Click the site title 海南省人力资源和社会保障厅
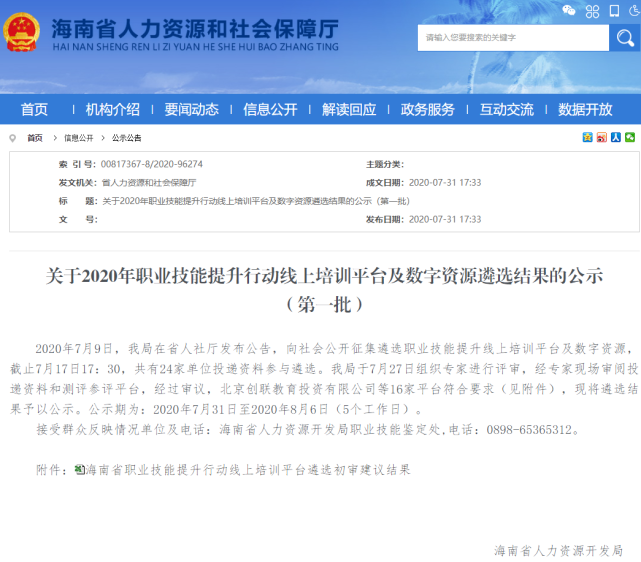Viewport: 641px width, 562px height. coord(195,29)
